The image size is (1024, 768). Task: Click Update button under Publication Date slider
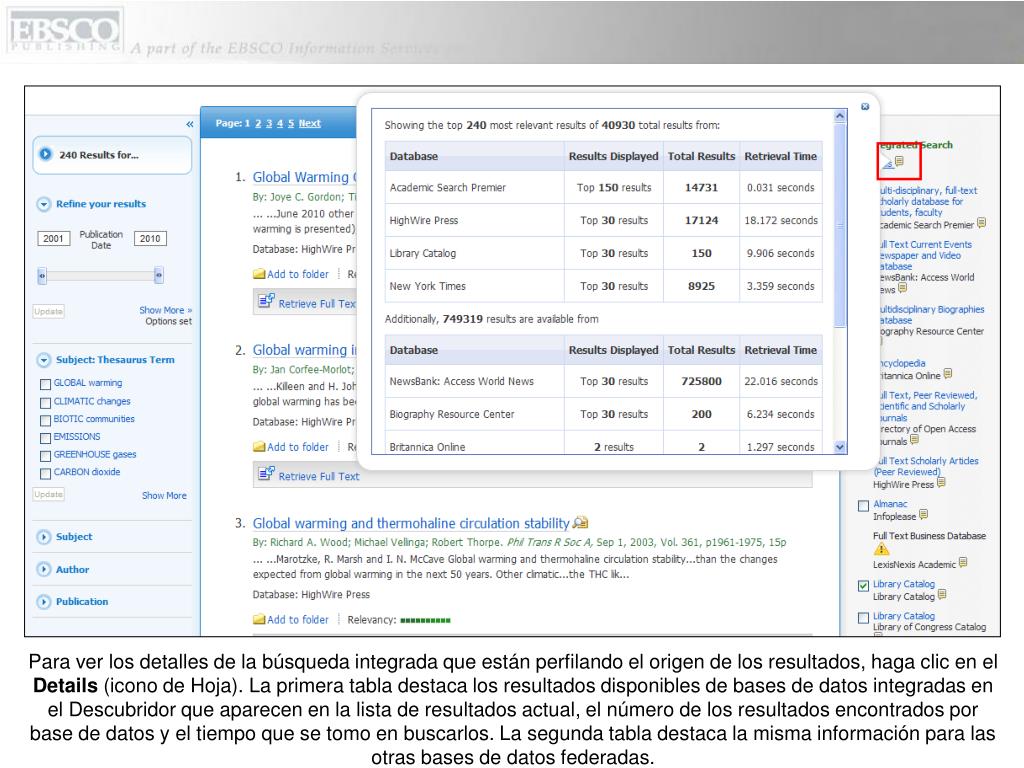point(48,312)
